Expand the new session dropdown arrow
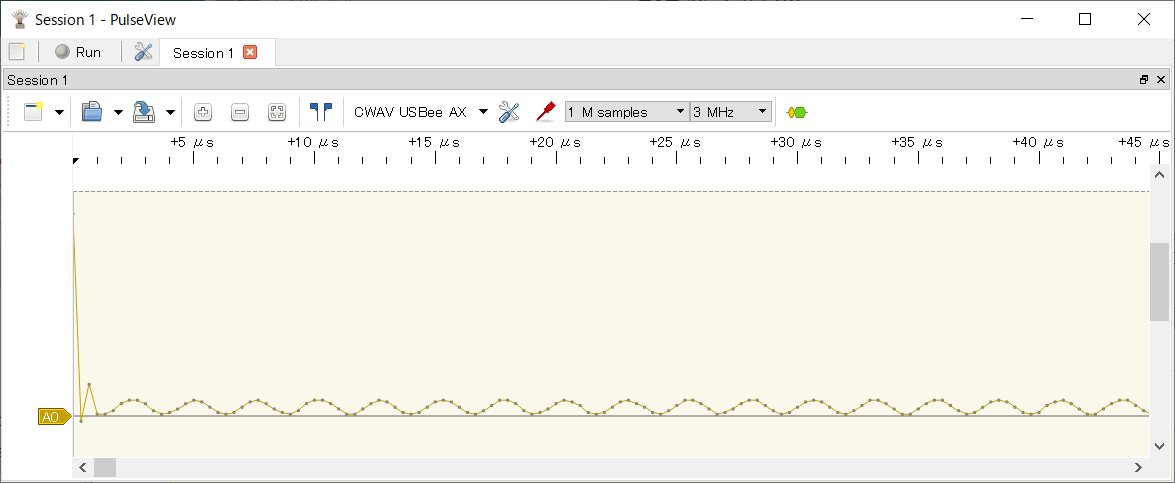 [x=59, y=112]
